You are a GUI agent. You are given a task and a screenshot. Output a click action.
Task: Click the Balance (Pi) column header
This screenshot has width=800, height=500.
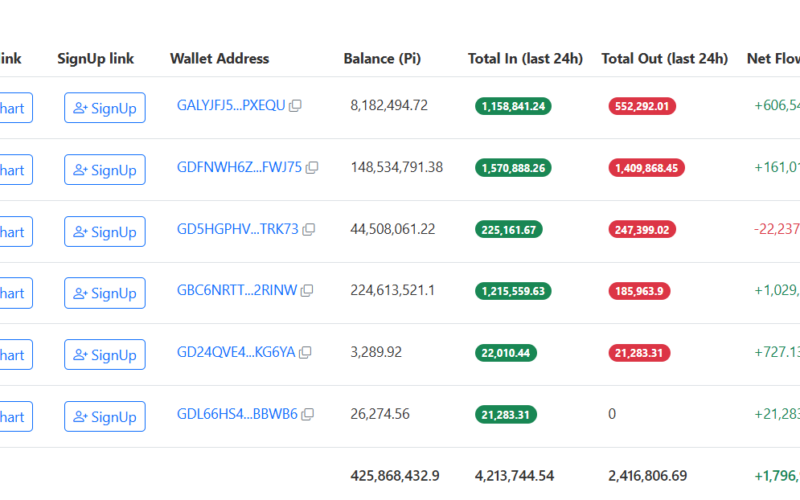[382, 59]
